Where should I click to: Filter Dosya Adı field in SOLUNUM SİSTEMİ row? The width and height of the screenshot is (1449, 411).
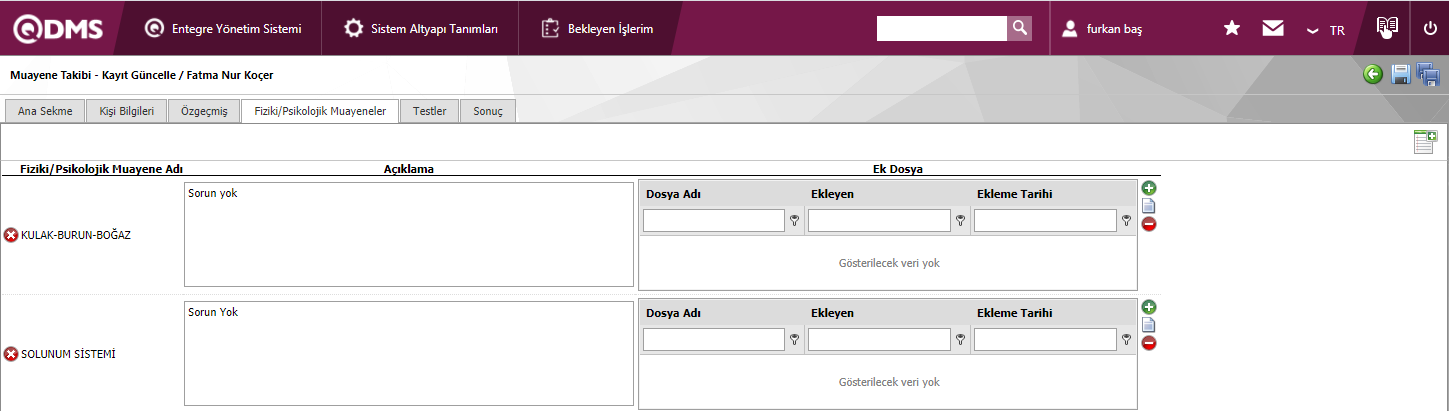[x=714, y=339]
